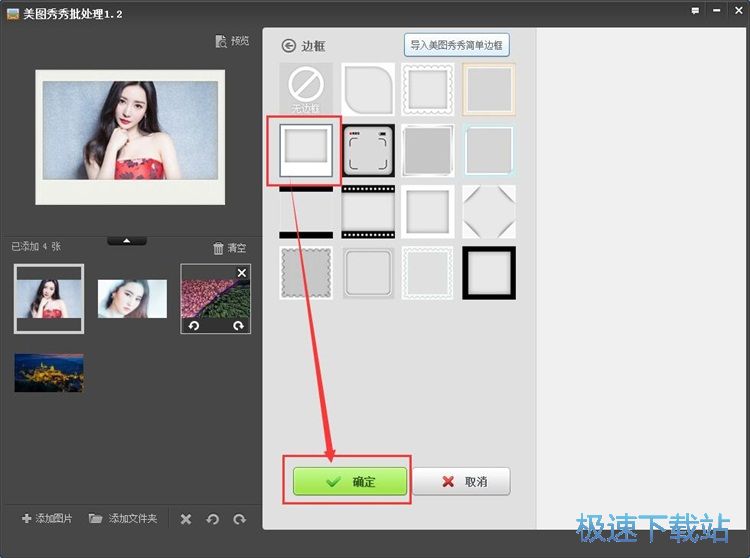The width and height of the screenshot is (750, 558).
Task: Pick the plain white embossed frame
Action: coord(428,212)
